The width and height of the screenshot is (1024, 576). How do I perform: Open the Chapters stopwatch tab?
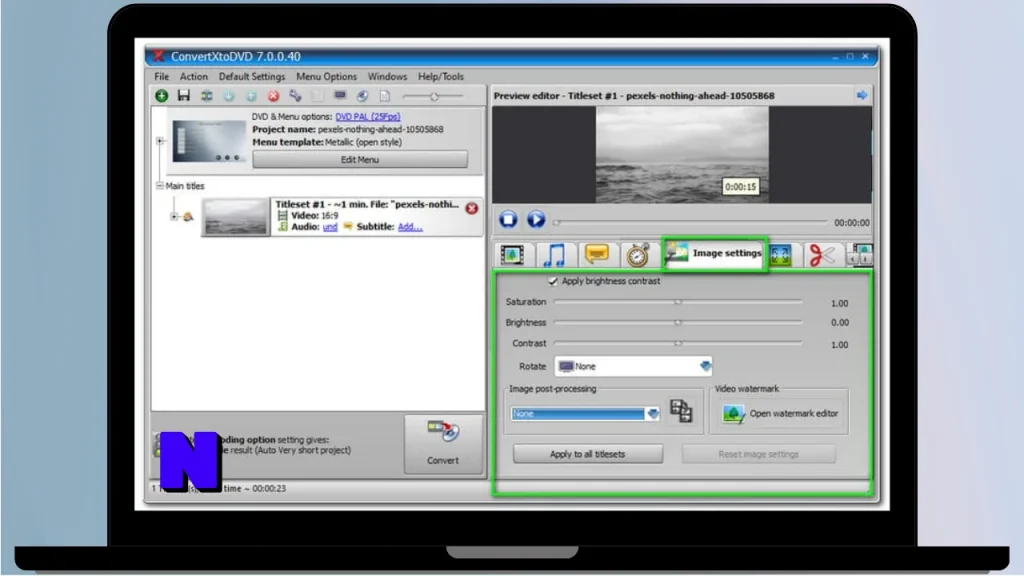638,255
